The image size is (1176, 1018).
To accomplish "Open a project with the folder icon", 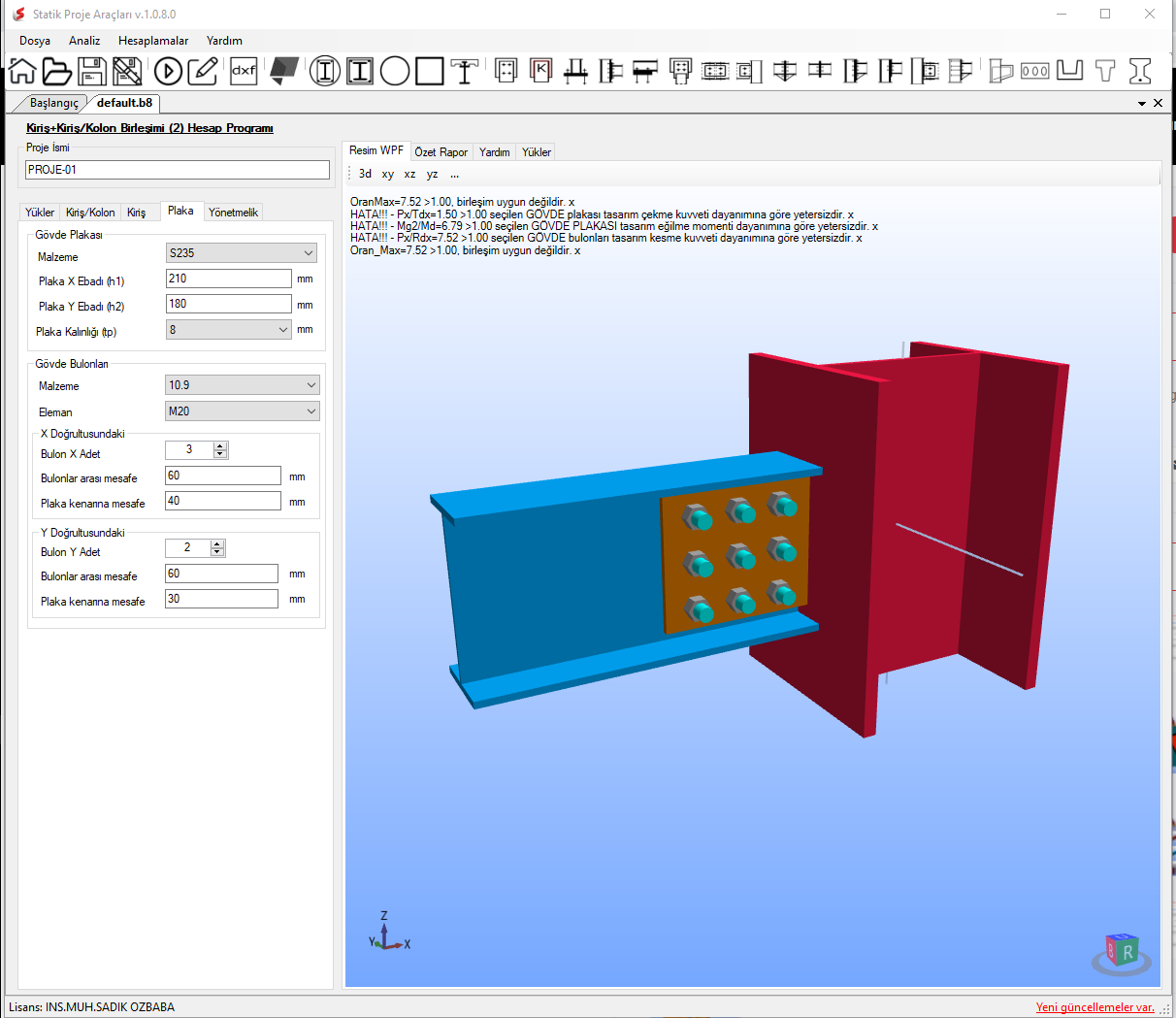I will tap(56, 71).
